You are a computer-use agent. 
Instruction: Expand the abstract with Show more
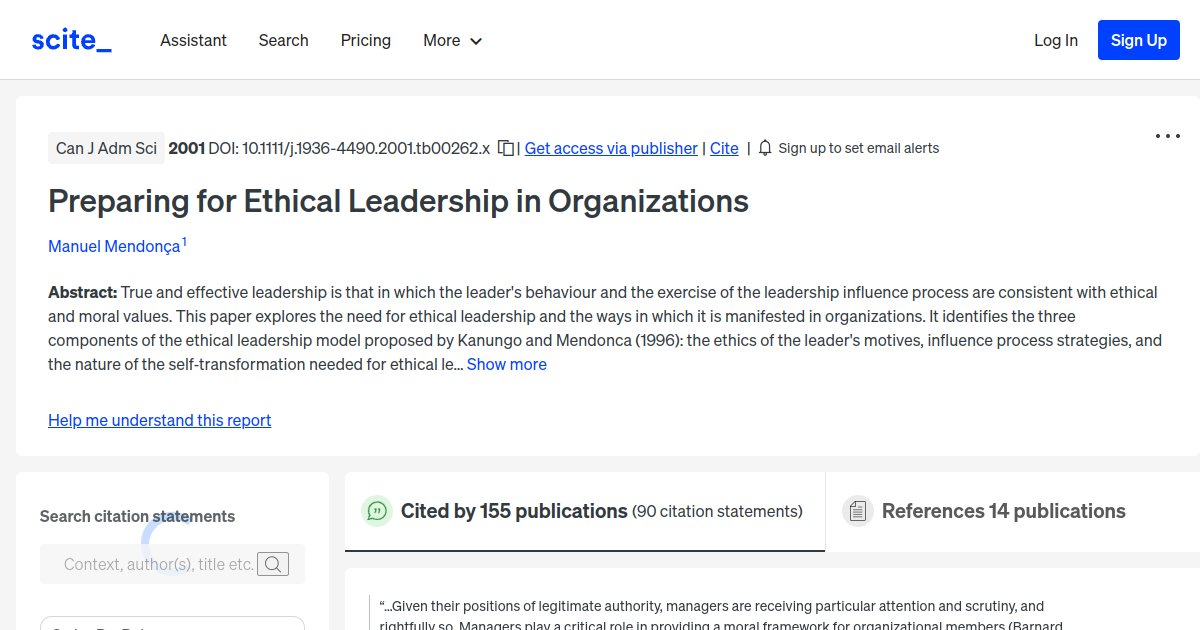coord(506,364)
